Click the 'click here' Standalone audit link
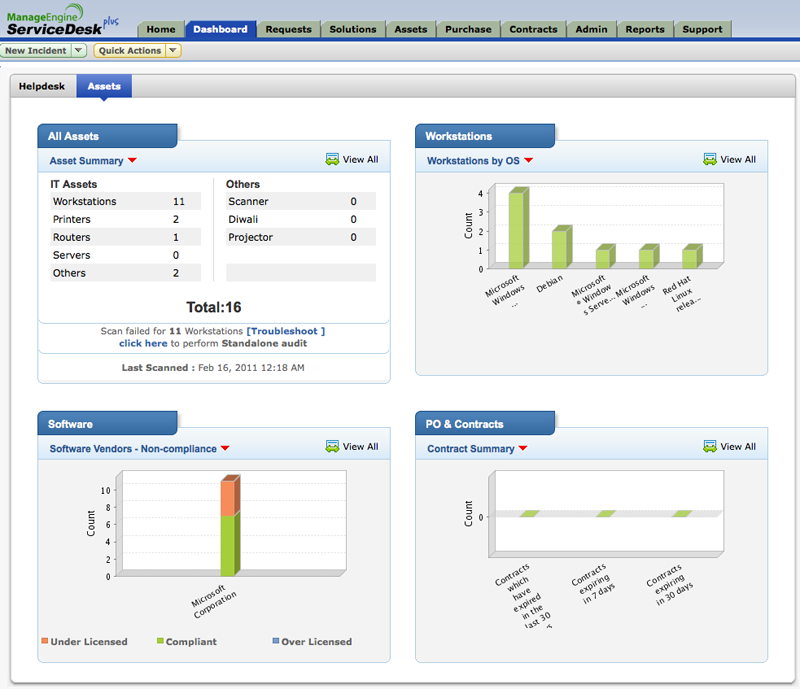Viewport: 800px width, 689px height. 143,343
